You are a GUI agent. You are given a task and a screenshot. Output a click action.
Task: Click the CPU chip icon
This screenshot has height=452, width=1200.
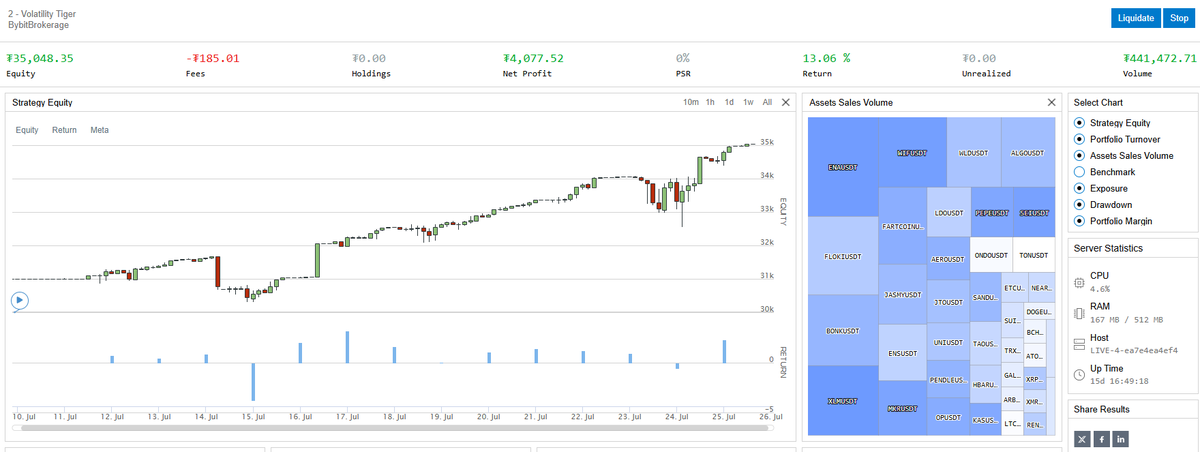pyautogui.click(x=1079, y=282)
